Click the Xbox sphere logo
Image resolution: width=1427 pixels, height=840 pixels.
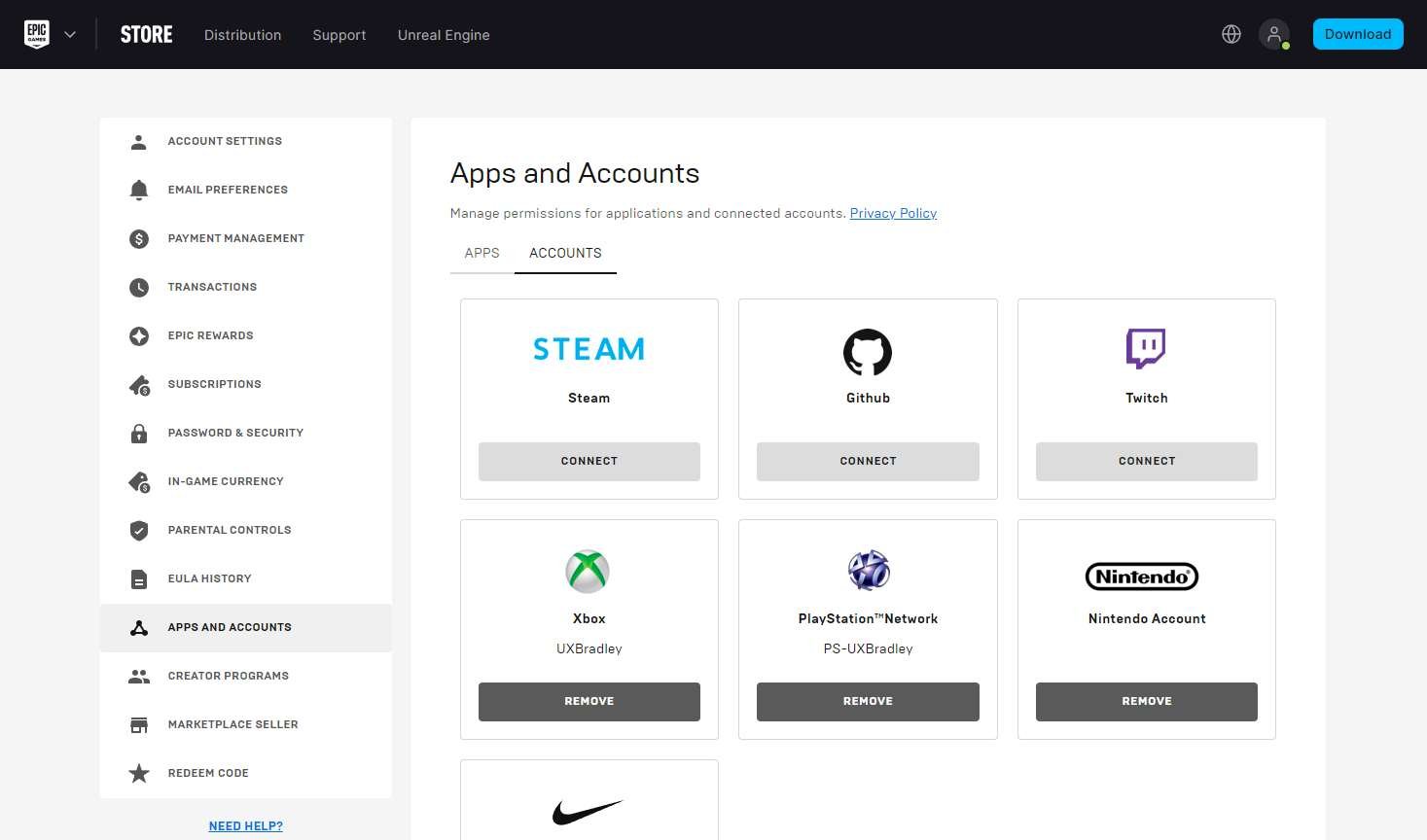click(588, 572)
